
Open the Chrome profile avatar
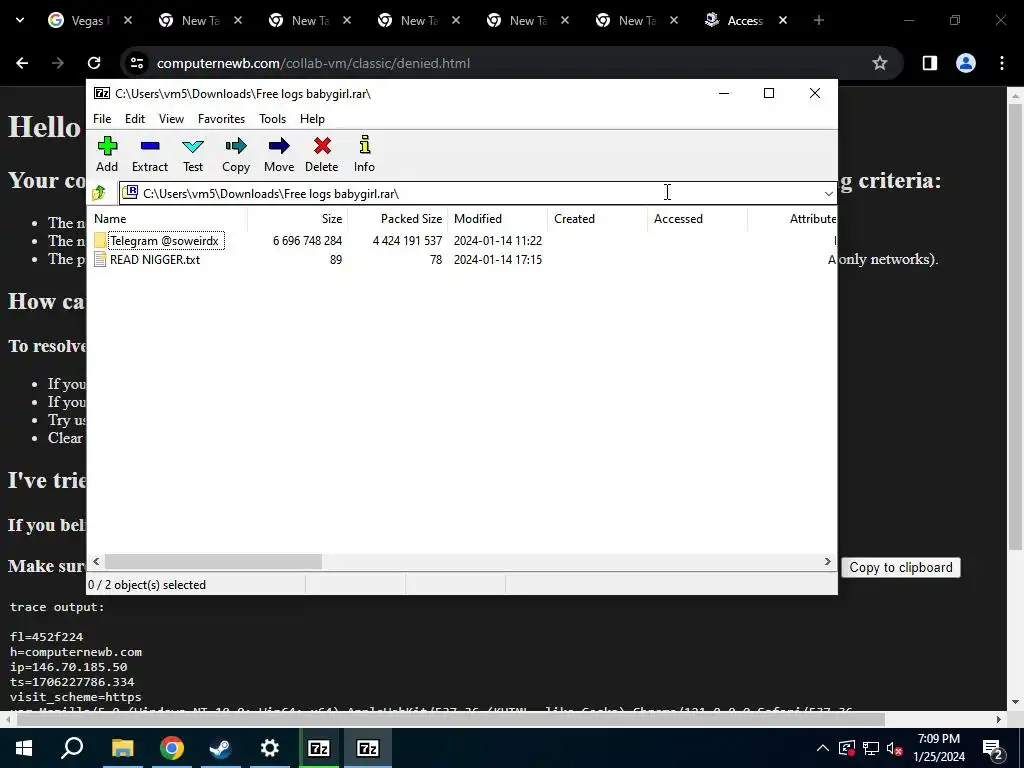966,63
